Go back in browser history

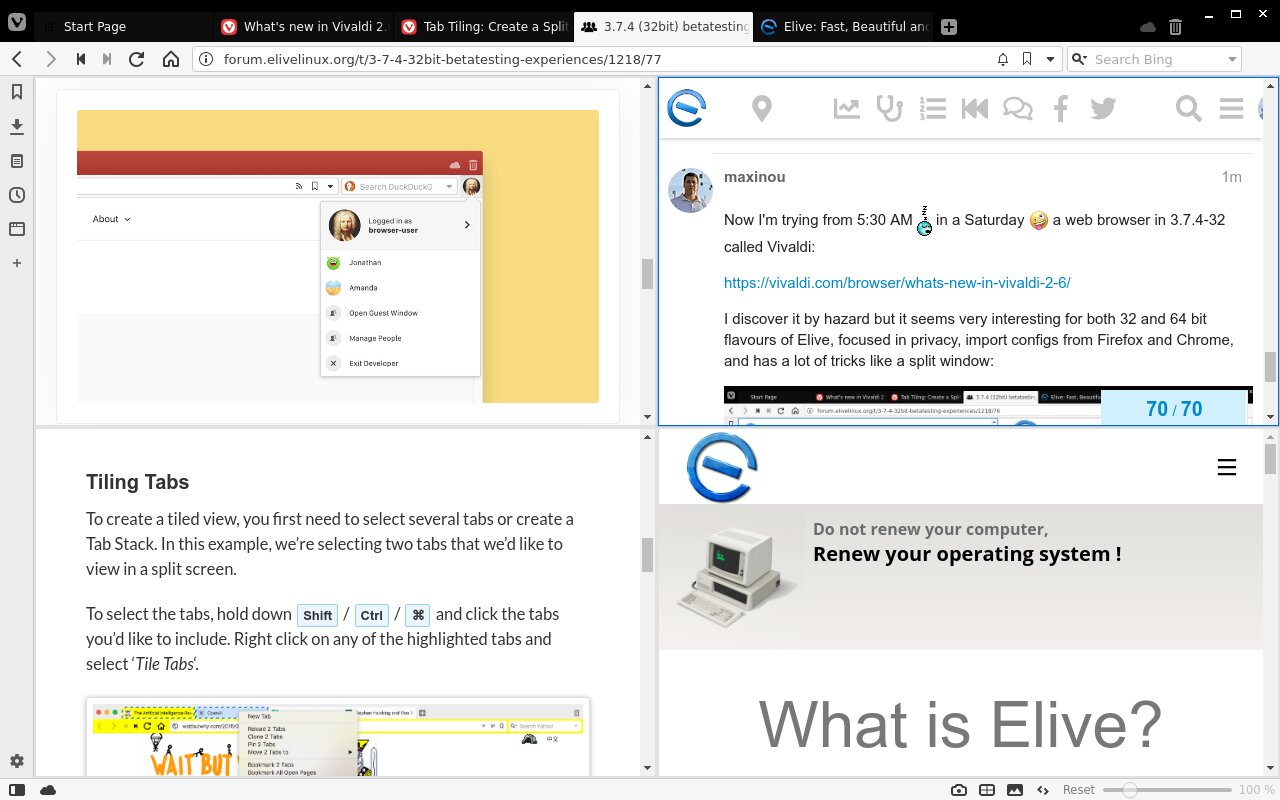17,59
